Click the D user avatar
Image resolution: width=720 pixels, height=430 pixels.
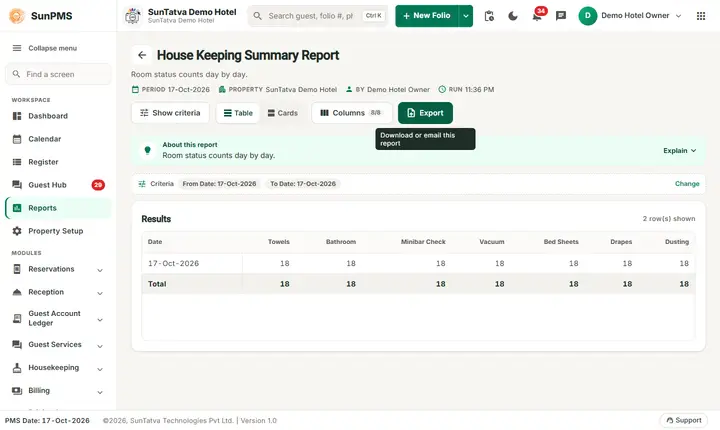[x=587, y=16]
